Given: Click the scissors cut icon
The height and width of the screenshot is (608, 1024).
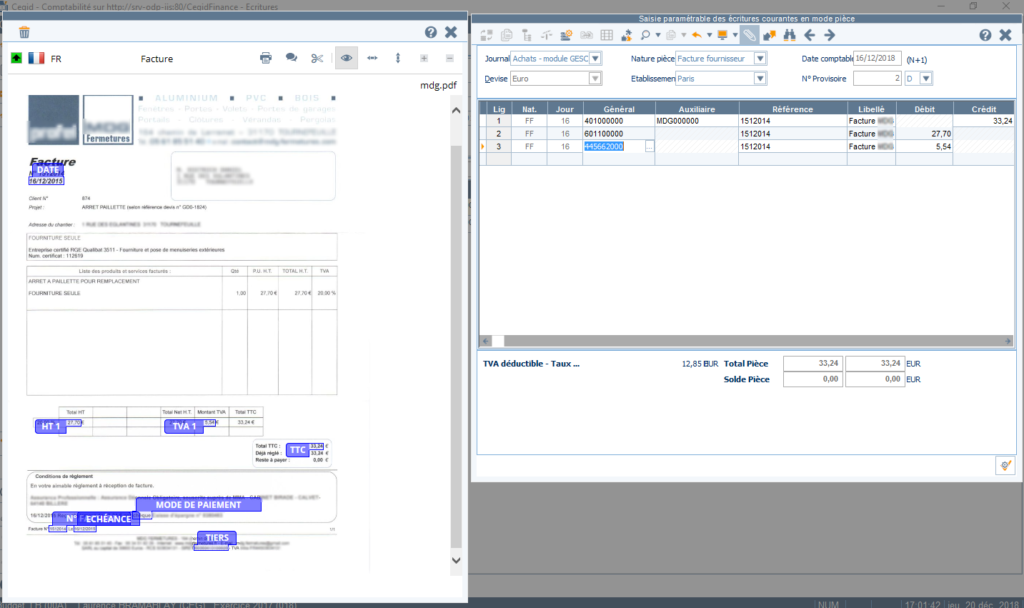Looking at the screenshot, I should tap(317, 58).
